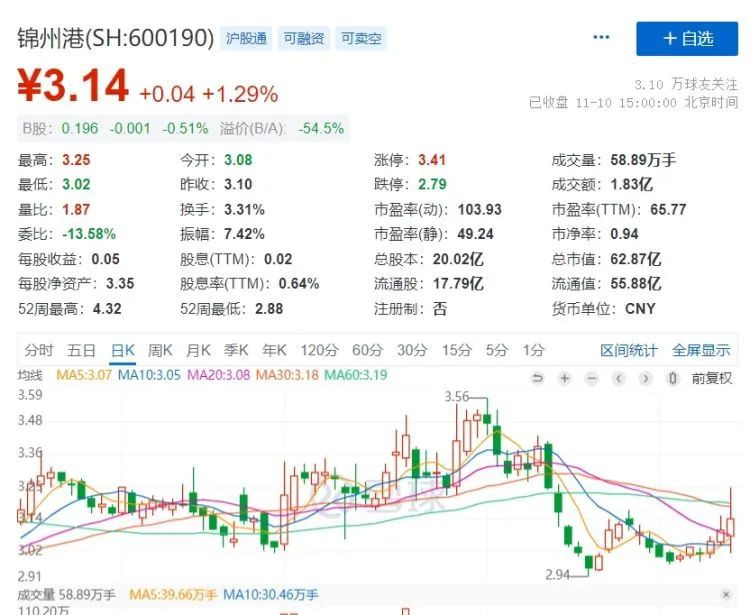Select the 年K chart tab

(x=275, y=350)
